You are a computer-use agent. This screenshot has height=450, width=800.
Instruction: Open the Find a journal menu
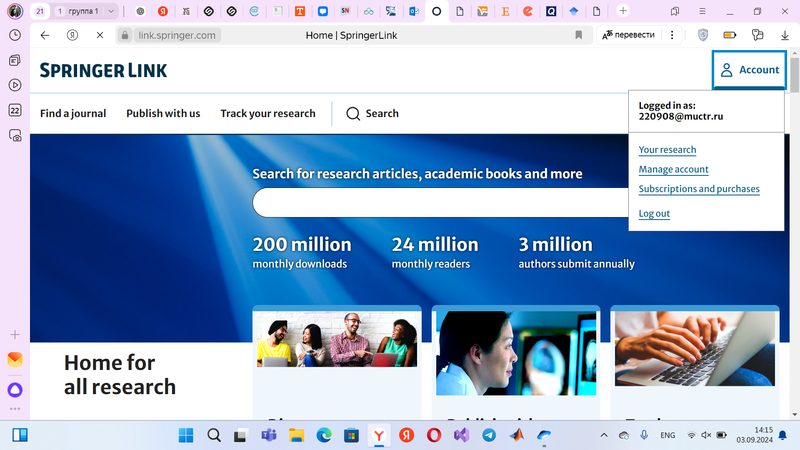(73, 113)
